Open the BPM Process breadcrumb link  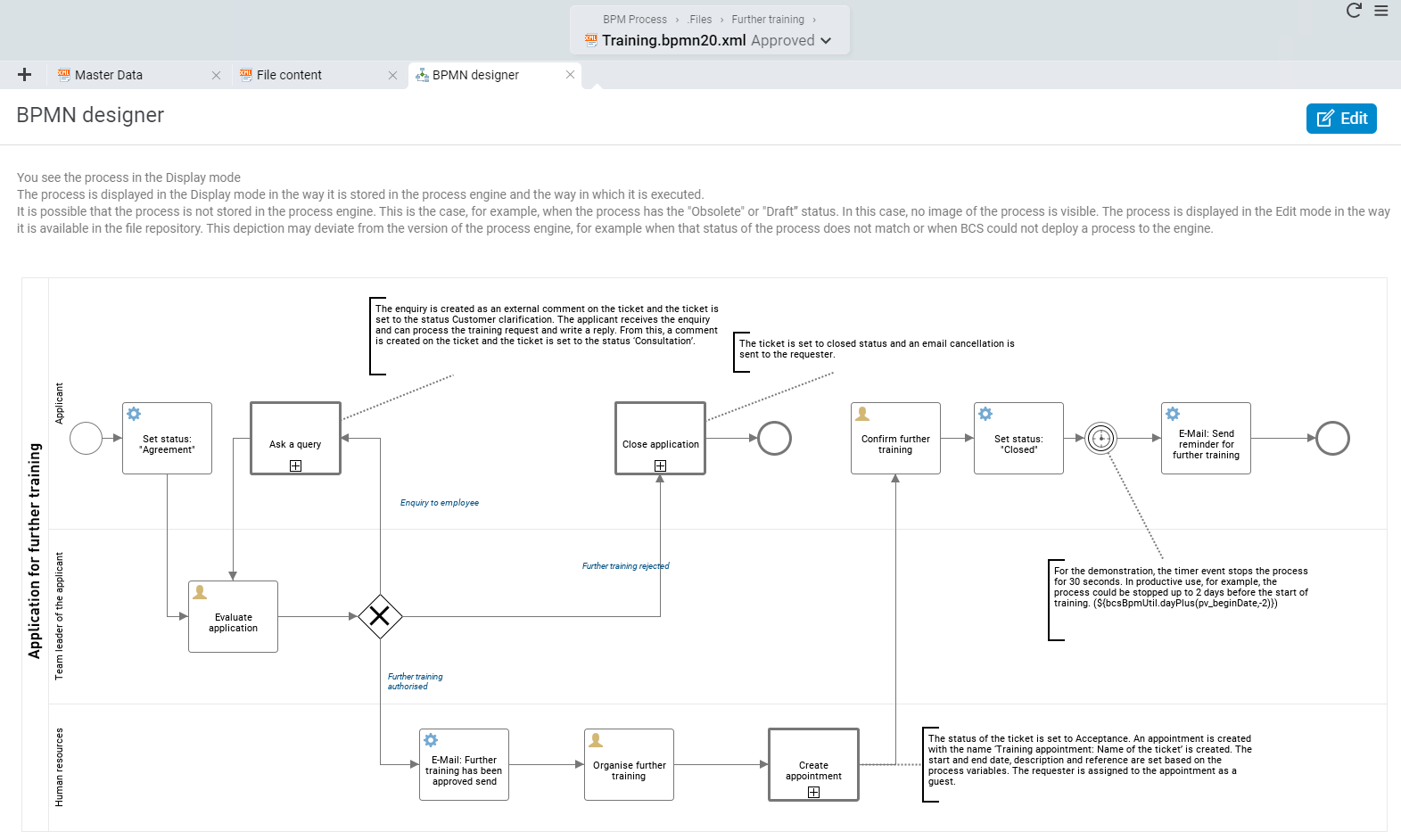(x=635, y=20)
